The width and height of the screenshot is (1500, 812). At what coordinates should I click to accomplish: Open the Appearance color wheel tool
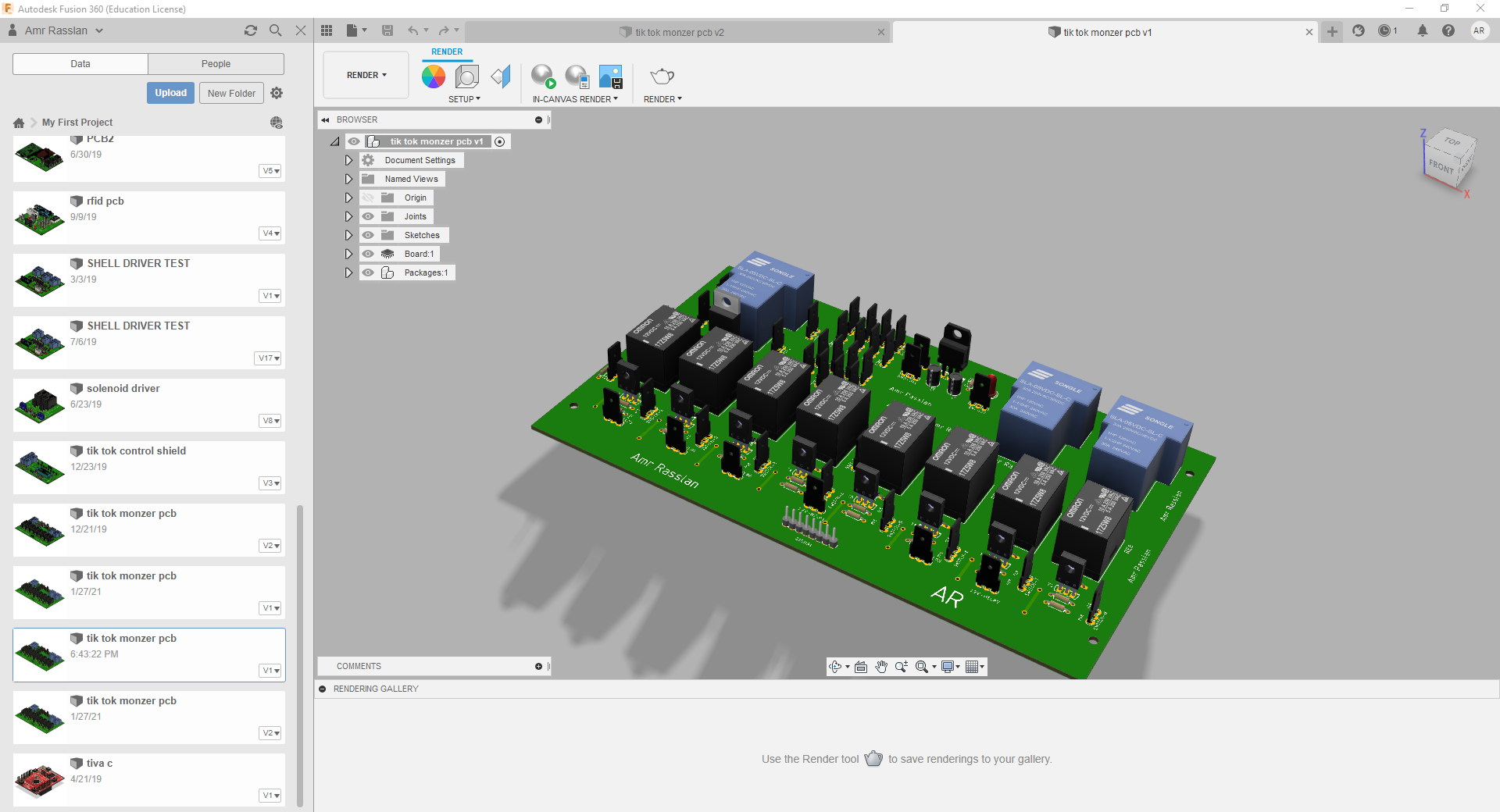point(434,77)
